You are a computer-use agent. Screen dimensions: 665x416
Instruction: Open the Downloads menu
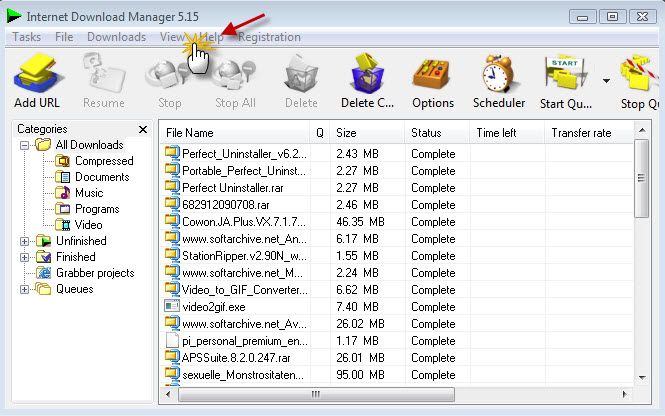tap(116, 37)
